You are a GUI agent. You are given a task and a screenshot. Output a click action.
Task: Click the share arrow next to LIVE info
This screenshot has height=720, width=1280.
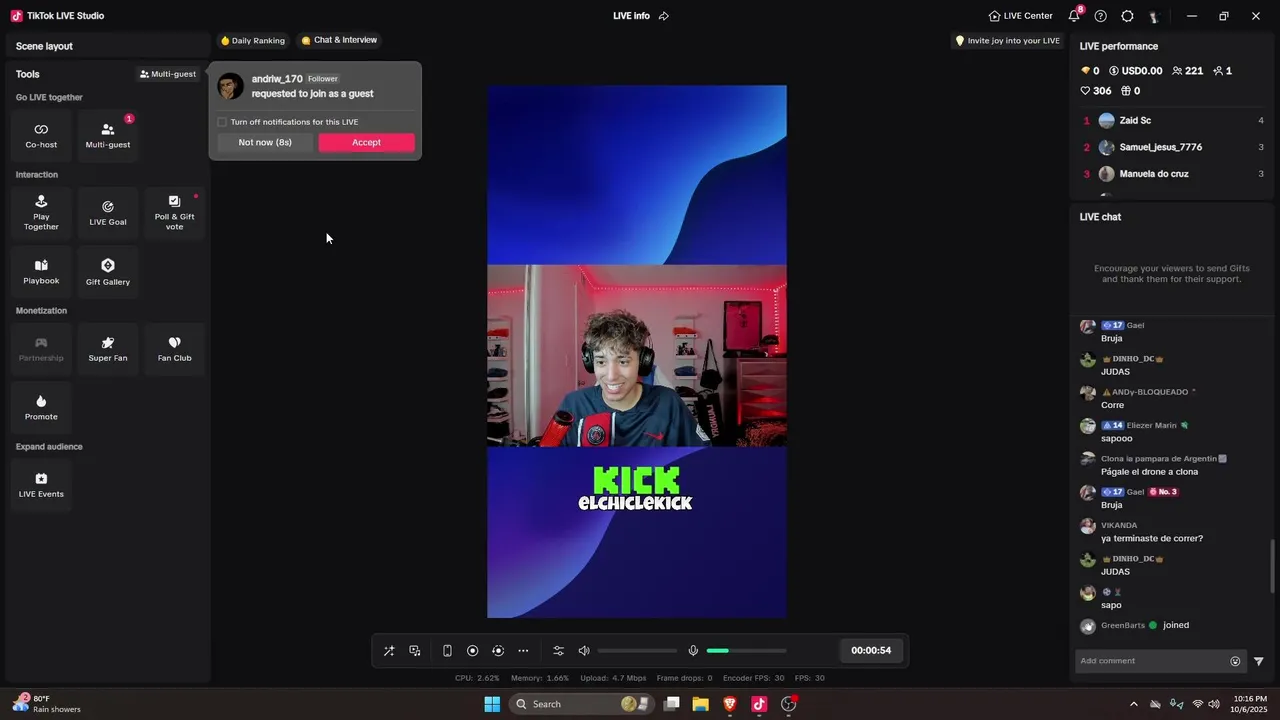664,16
